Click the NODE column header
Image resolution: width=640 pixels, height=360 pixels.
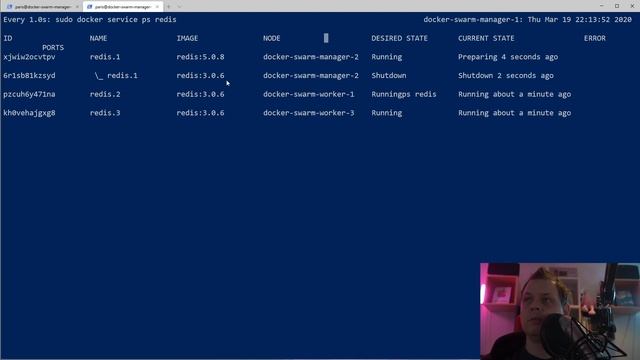tap(271, 38)
